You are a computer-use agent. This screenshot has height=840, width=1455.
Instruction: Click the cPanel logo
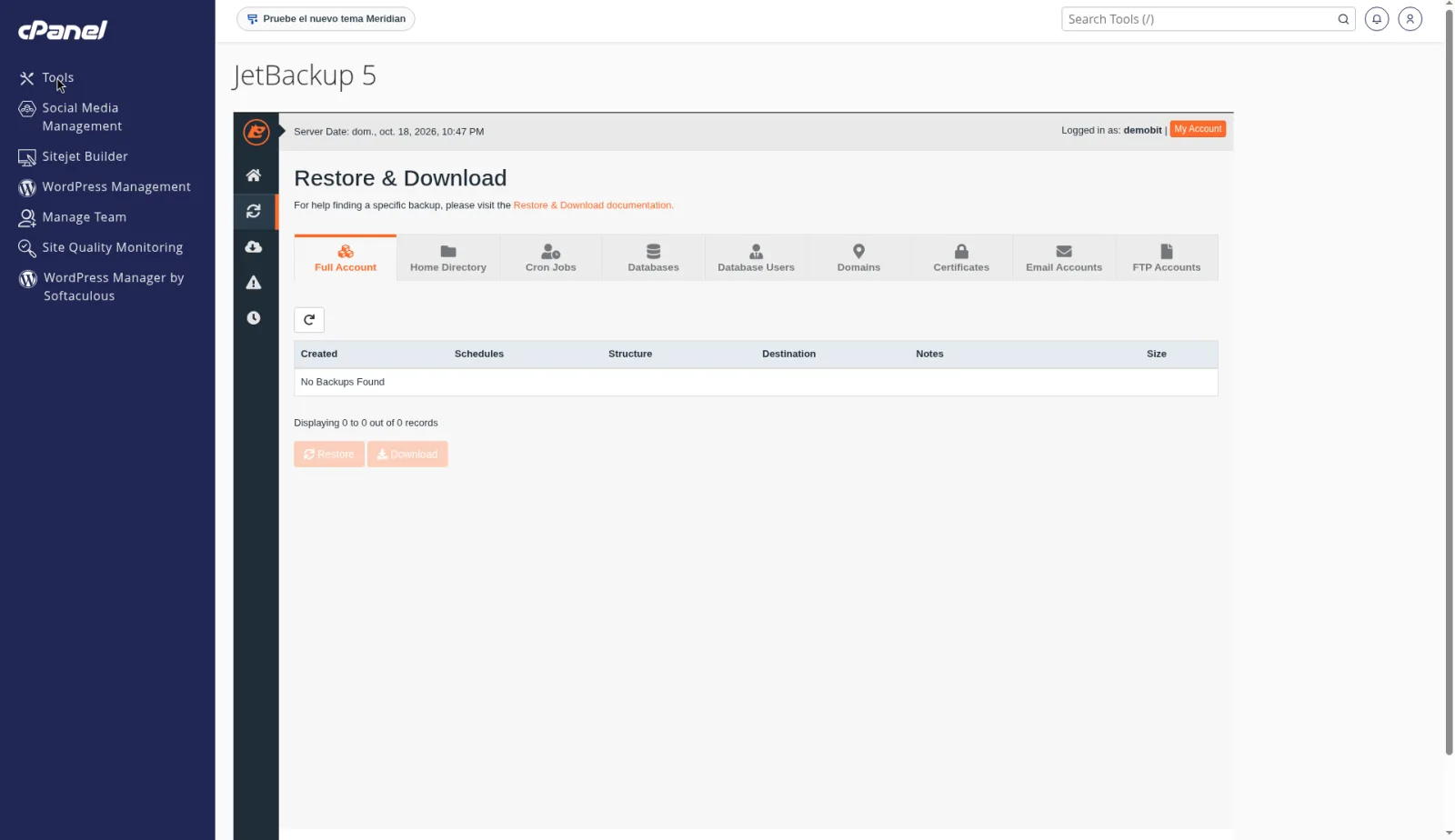click(x=63, y=30)
